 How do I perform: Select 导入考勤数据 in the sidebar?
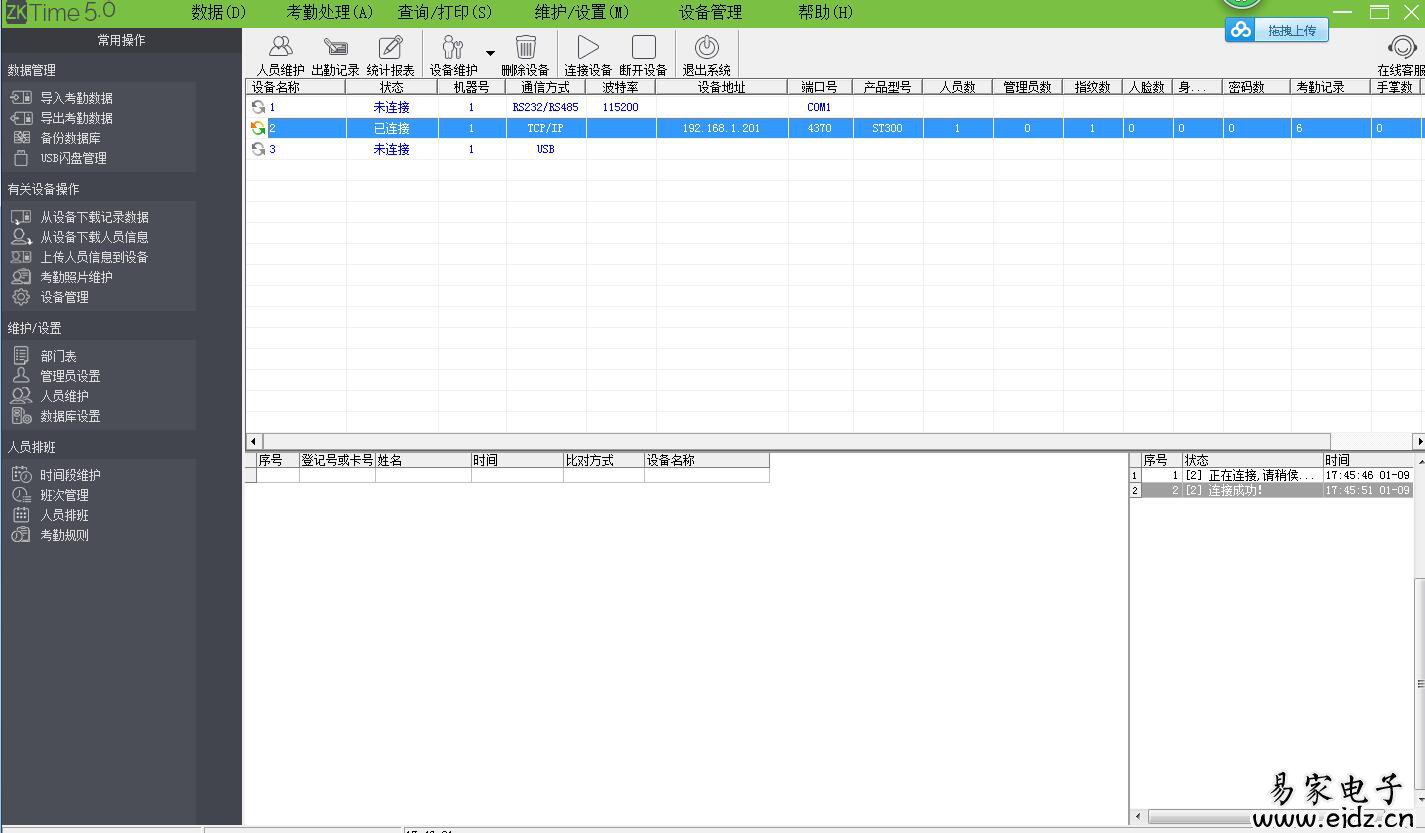click(x=76, y=98)
